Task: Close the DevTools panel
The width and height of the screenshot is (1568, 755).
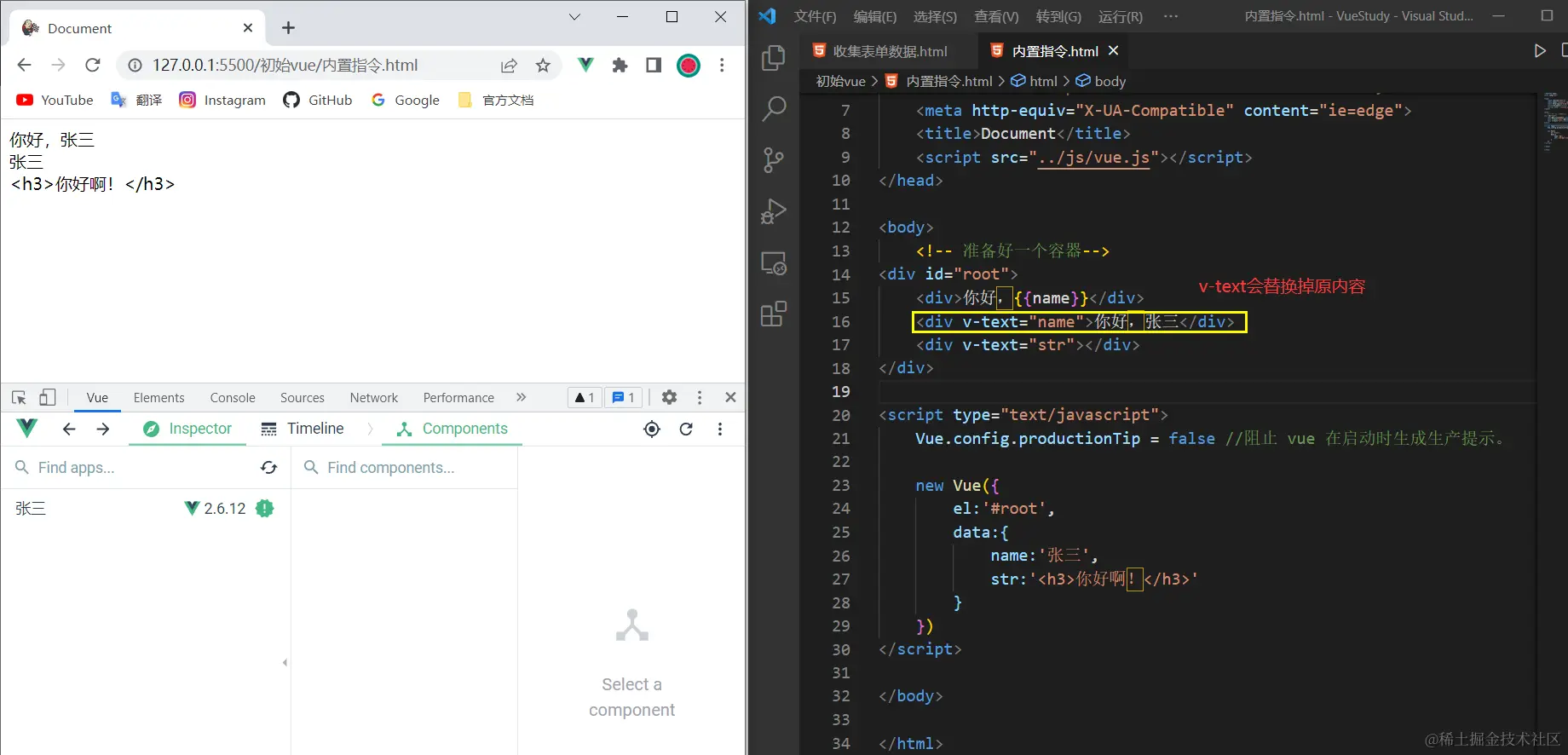Action: point(730,397)
